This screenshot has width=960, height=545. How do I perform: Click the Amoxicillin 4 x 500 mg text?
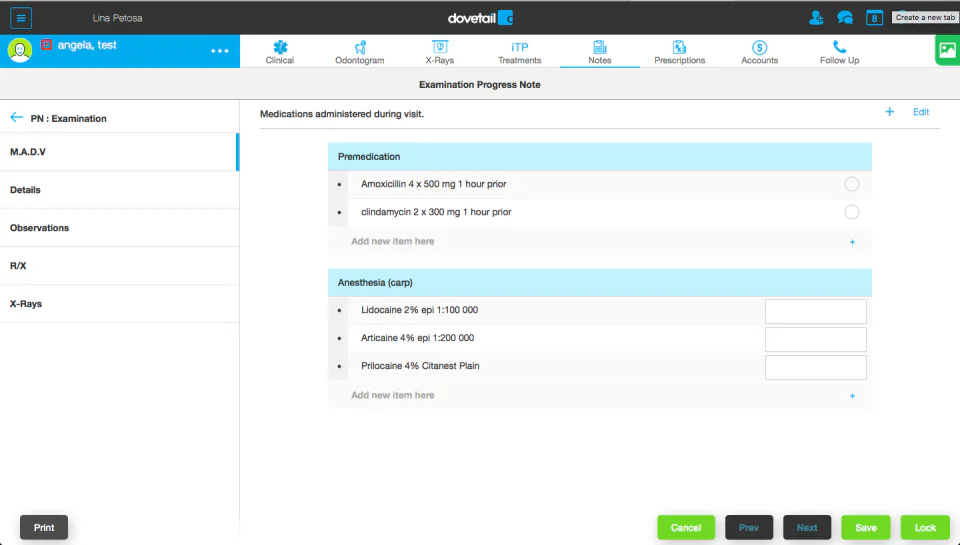point(433,184)
